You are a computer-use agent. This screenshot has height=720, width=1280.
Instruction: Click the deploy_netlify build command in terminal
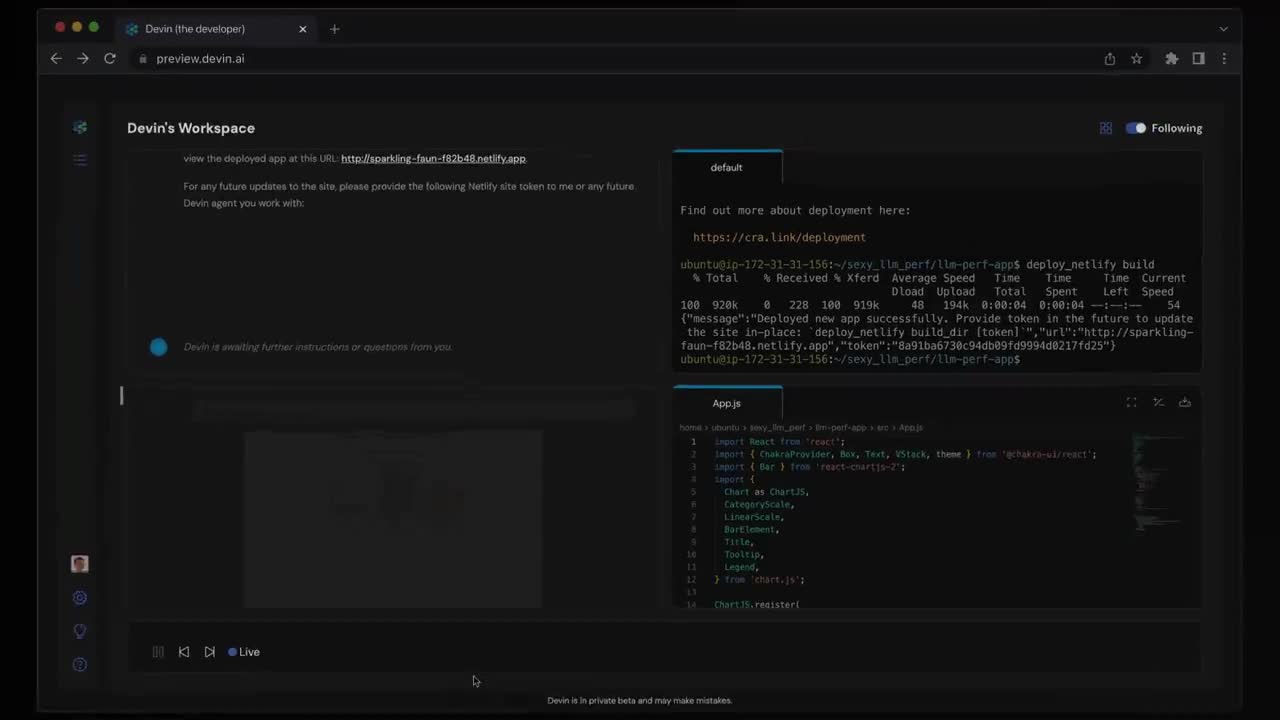[1090, 265]
